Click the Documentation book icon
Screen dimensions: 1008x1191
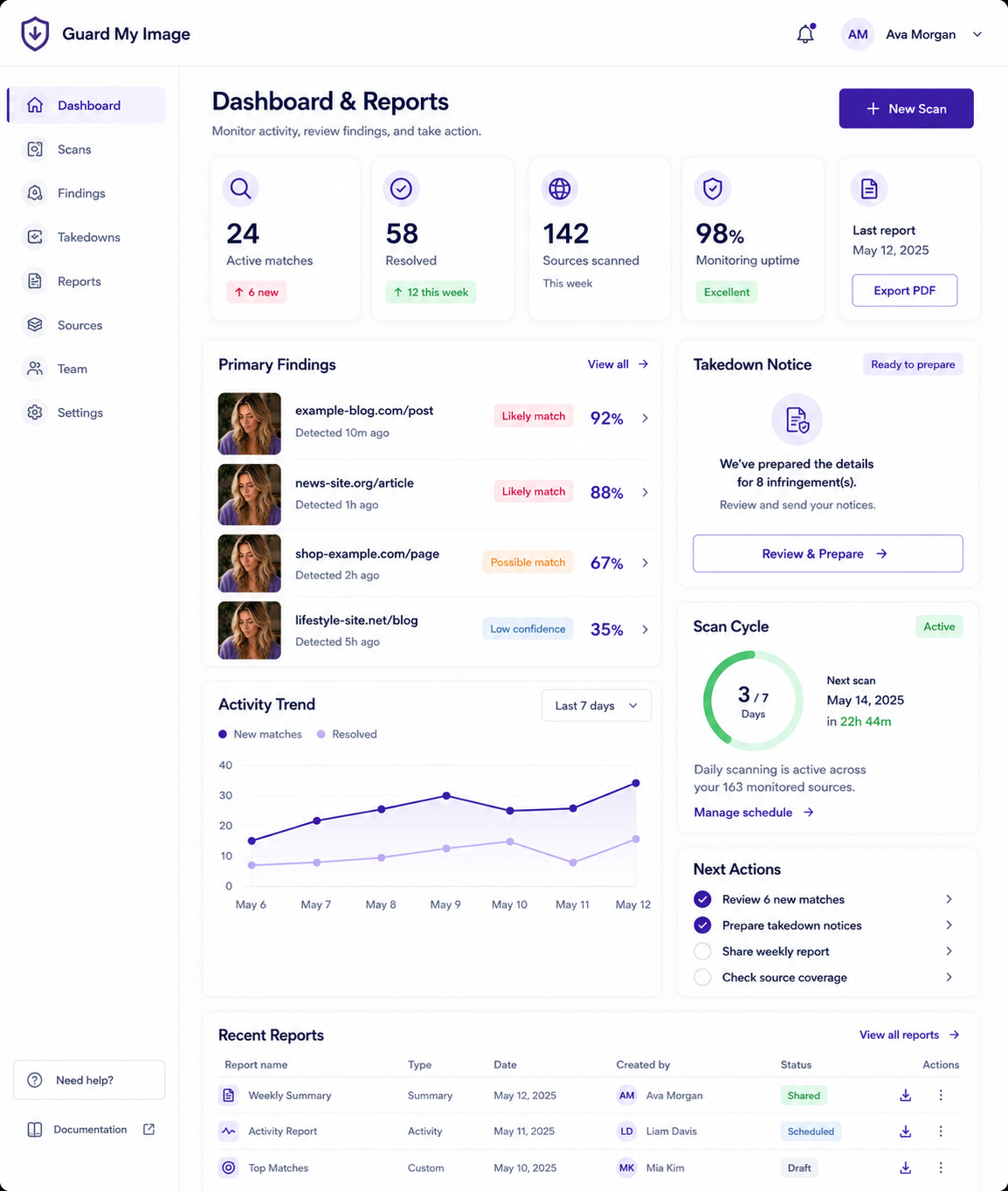coord(35,1130)
